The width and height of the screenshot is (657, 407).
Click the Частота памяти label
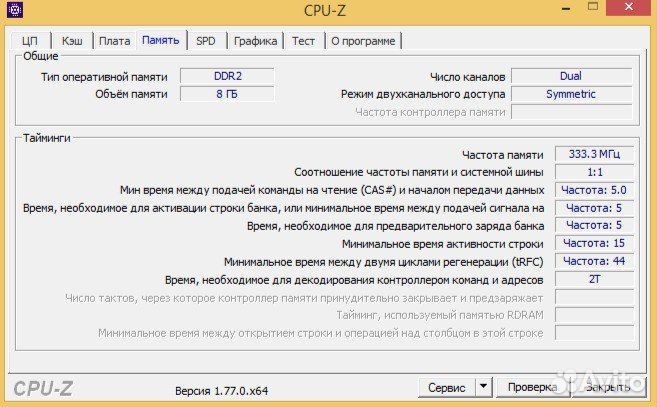[x=502, y=155]
